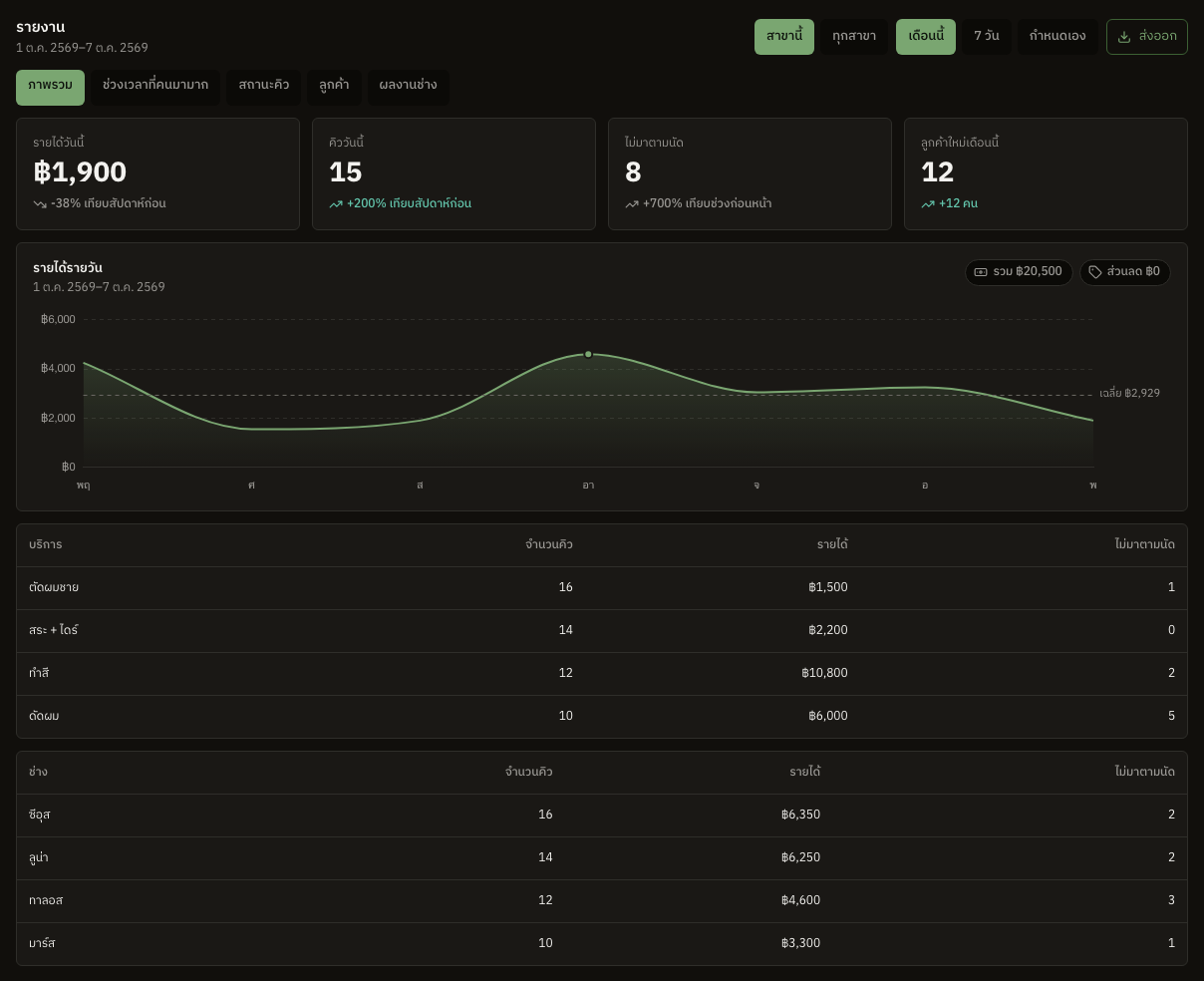The height and width of the screenshot is (981, 1204).
Task: Switch date range to 7 วัน
Action: pyautogui.click(x=987, y=37)
